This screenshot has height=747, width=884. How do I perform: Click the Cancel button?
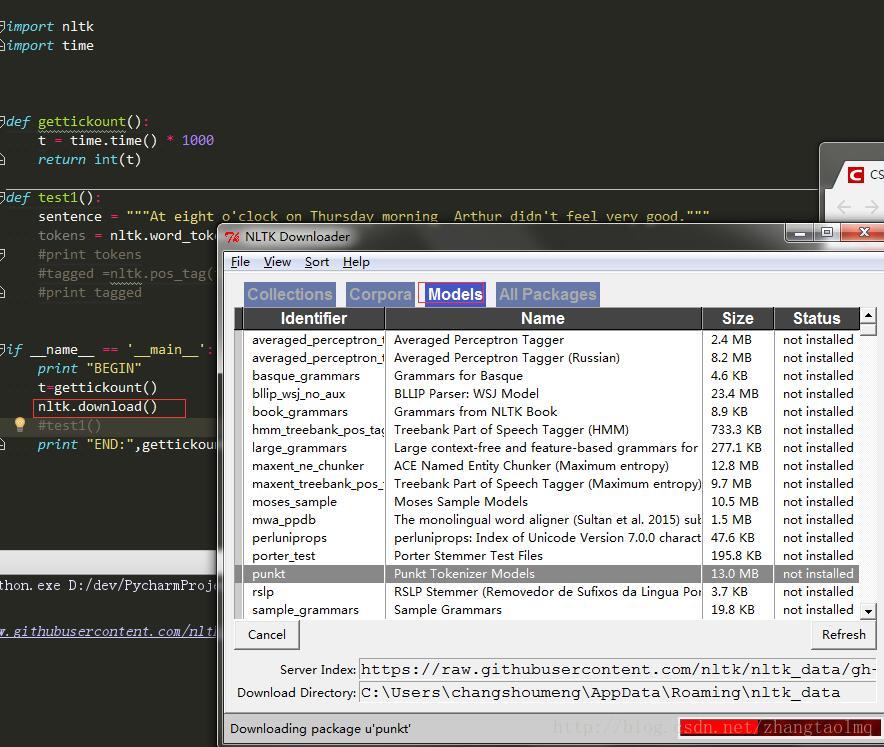(267, 635)
